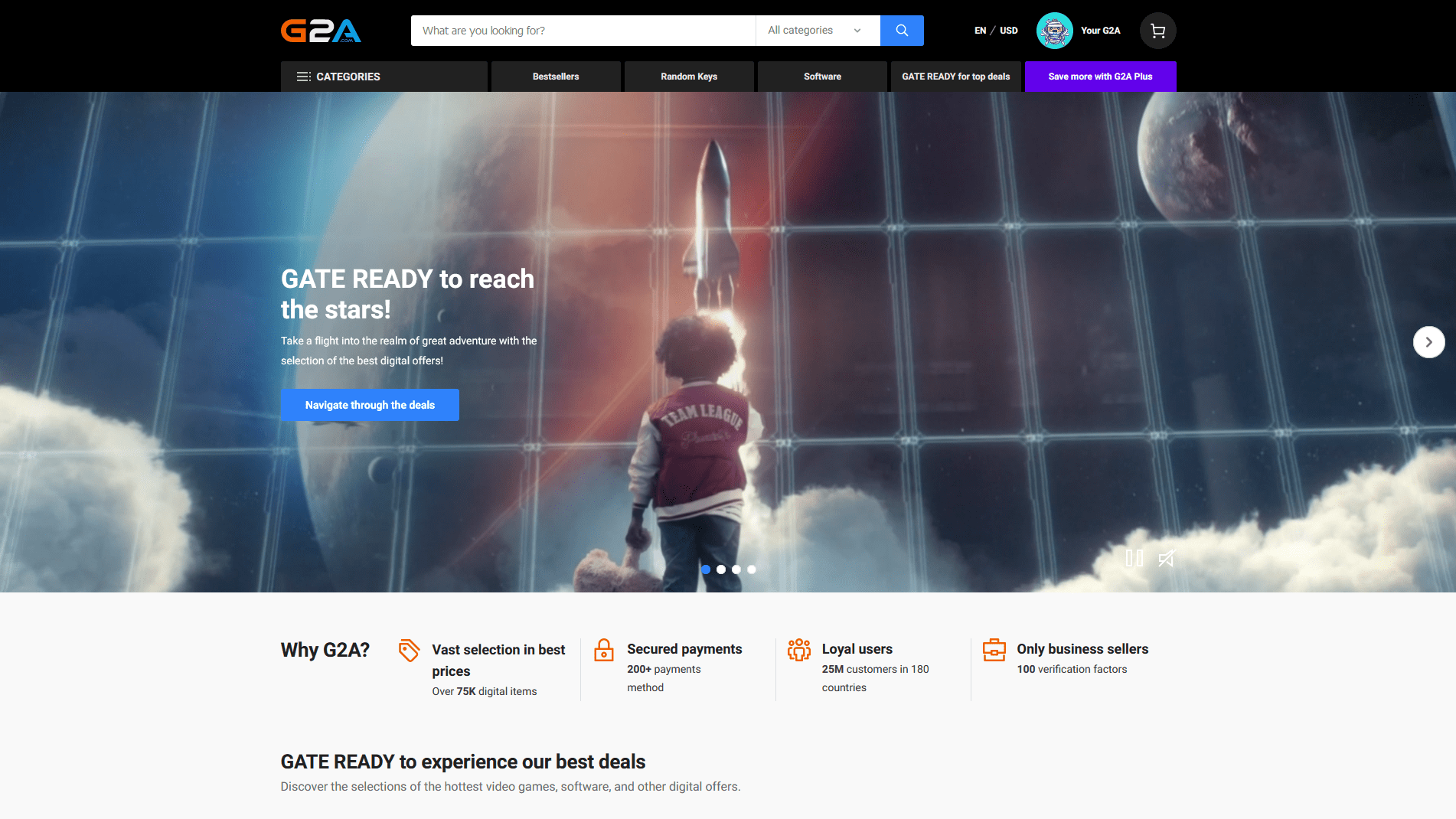Click the price tag icon next to Vast selection

click(410, 649)
